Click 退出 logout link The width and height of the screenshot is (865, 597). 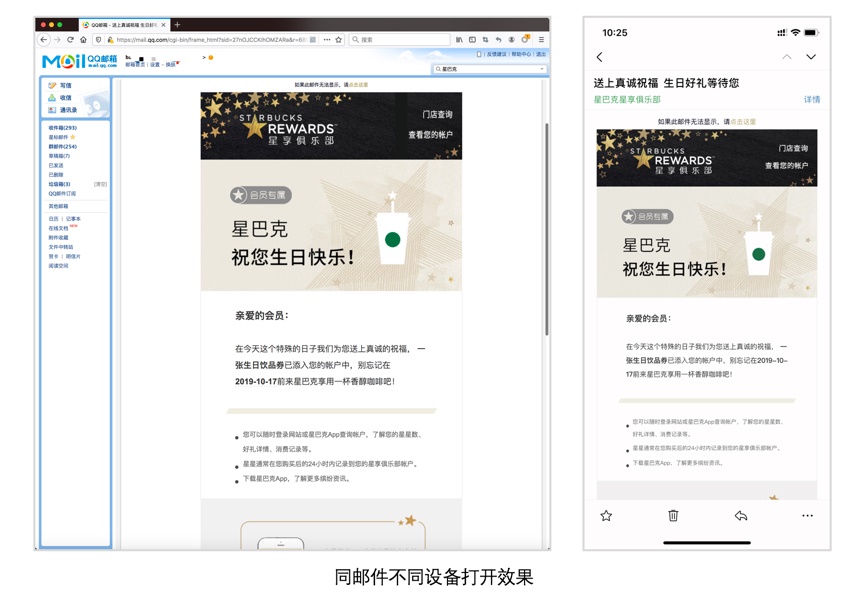pos(541,54)
